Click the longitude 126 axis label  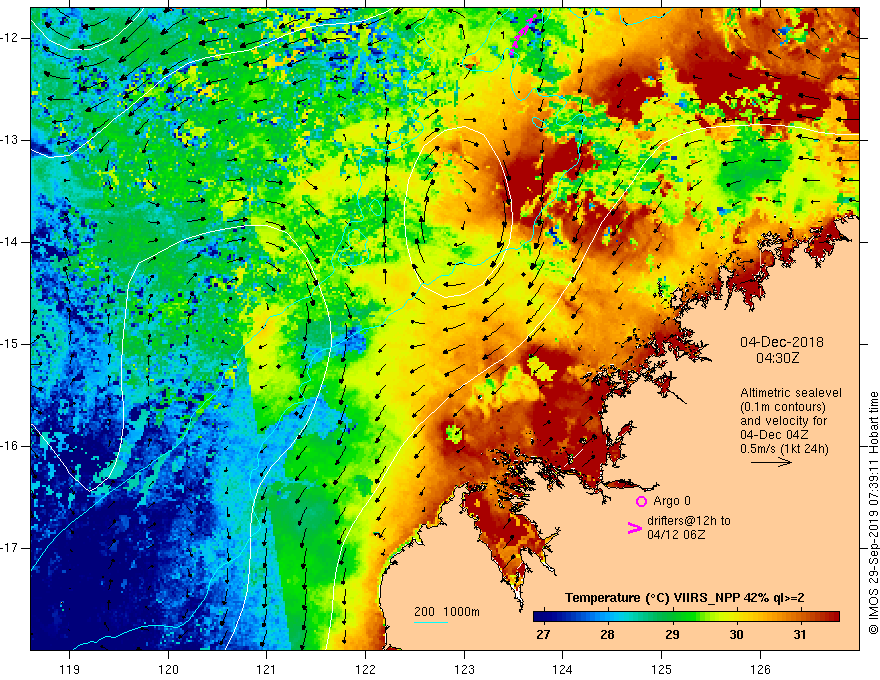(x=760, y=669)
